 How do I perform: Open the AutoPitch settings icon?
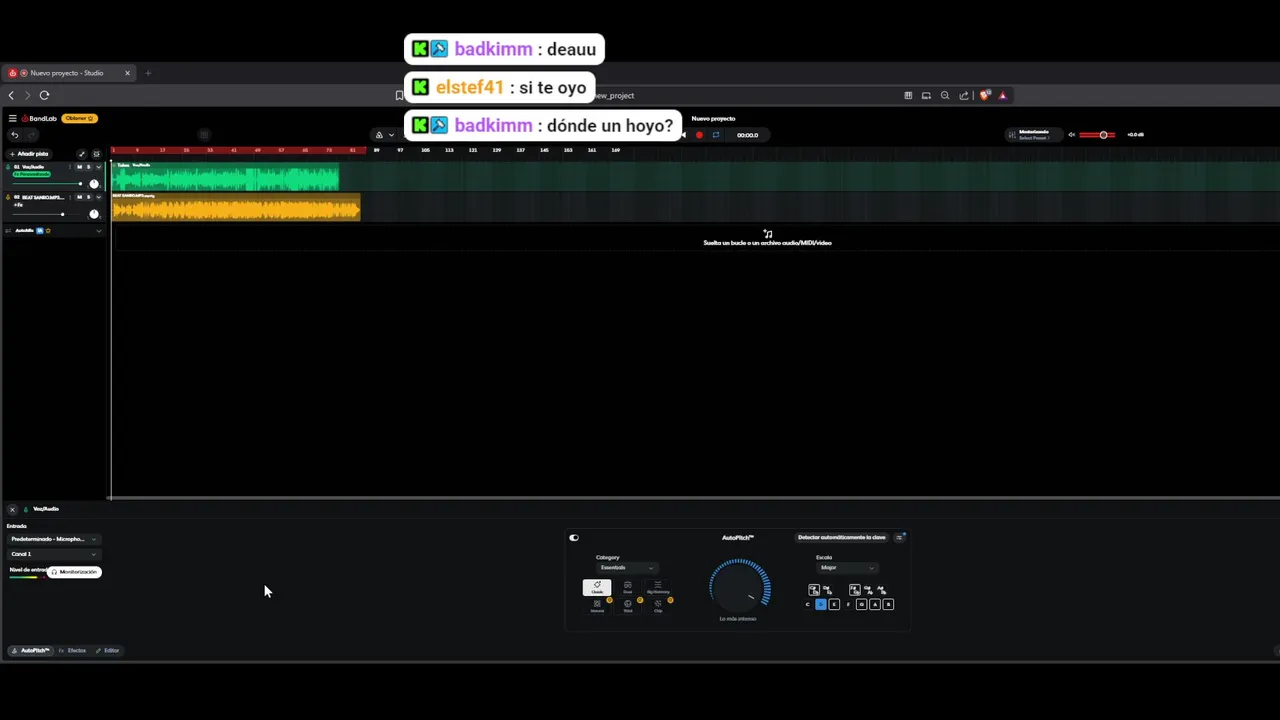click(x=899, y=537)
